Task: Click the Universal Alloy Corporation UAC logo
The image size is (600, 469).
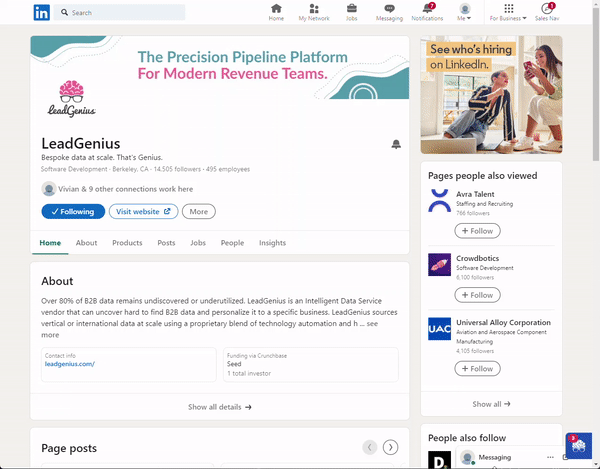Action: point(439,329)
